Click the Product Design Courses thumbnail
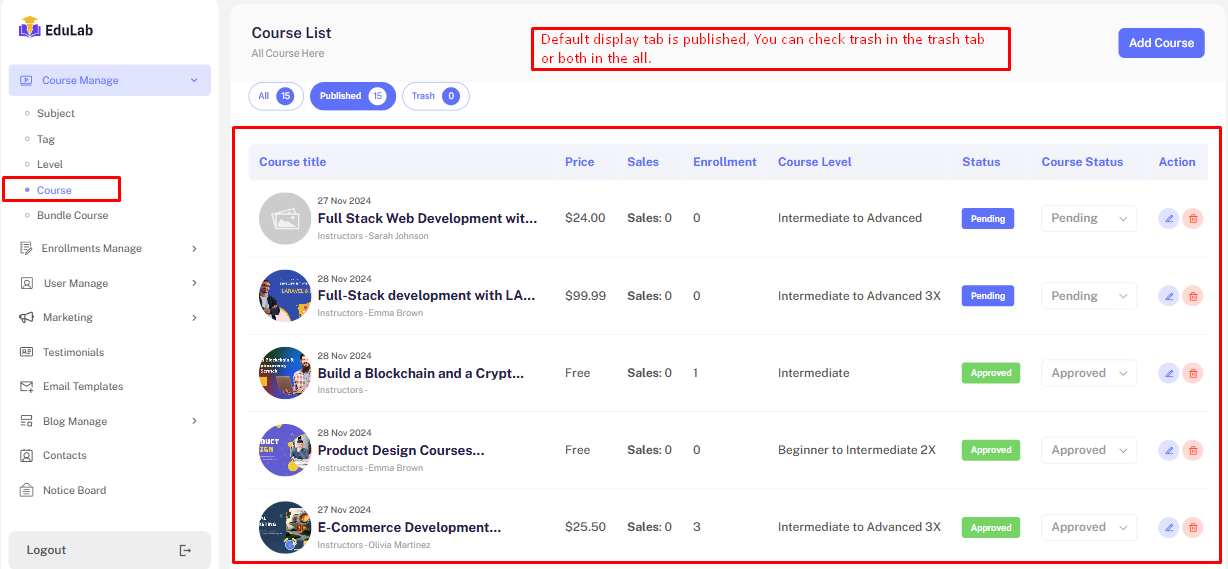The image size is (1228, 569). point(284,450)
